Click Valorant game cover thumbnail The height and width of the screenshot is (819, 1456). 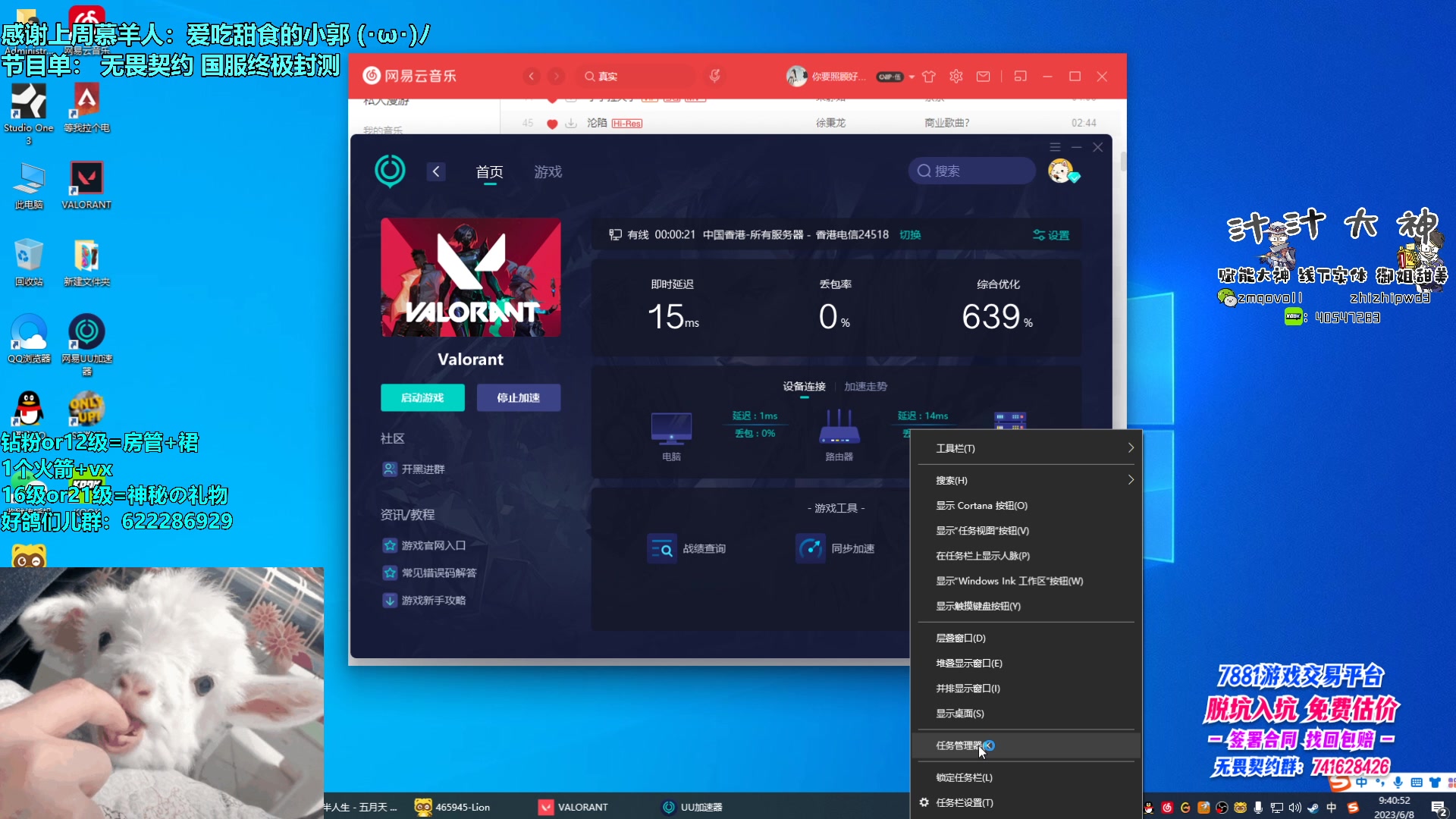[x=471, y=278]
